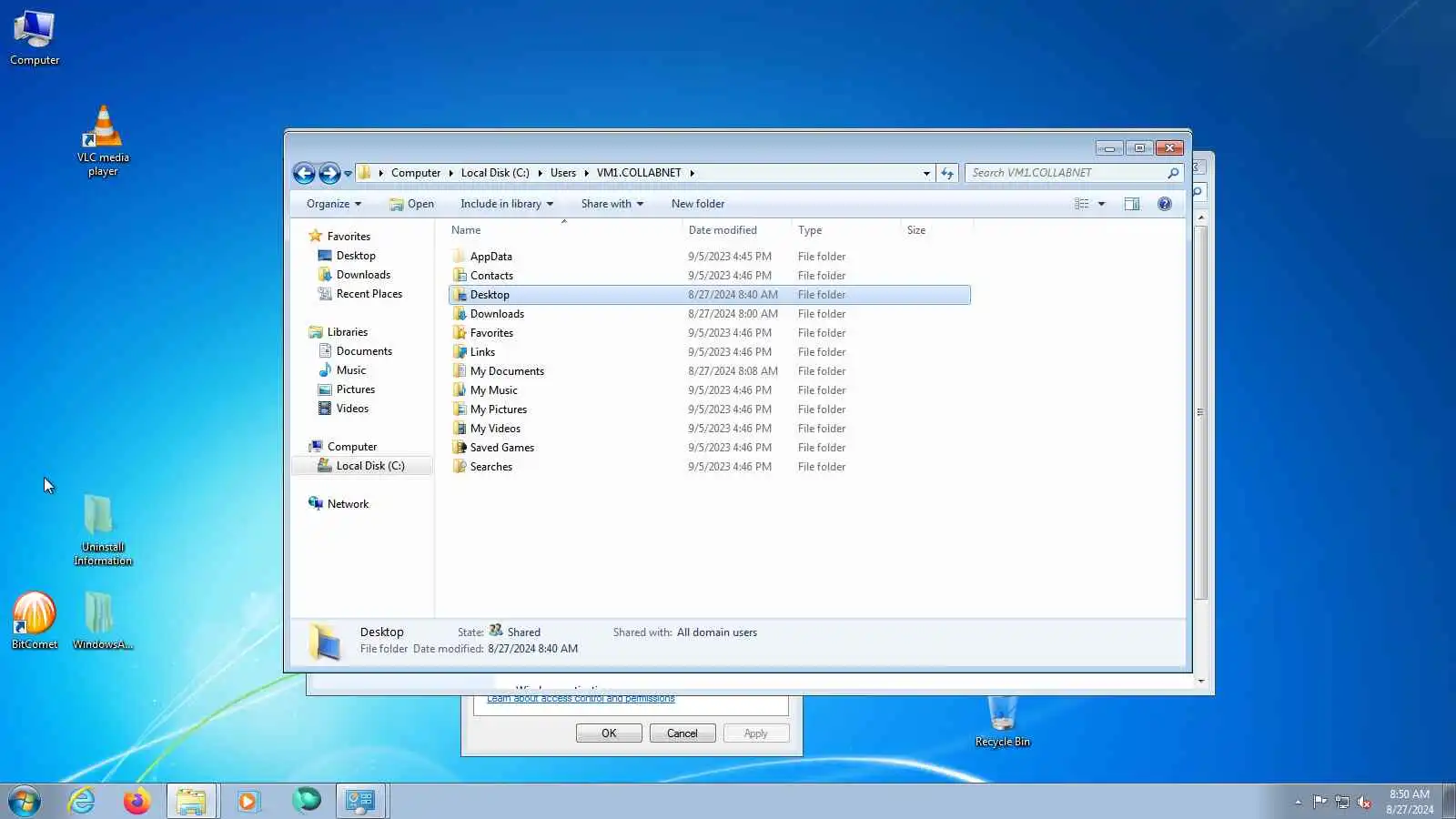This screenshot has width=1456, height=819.
Task: Select Local Disk (C:) in the navigation pane
Action: [361, 466]
